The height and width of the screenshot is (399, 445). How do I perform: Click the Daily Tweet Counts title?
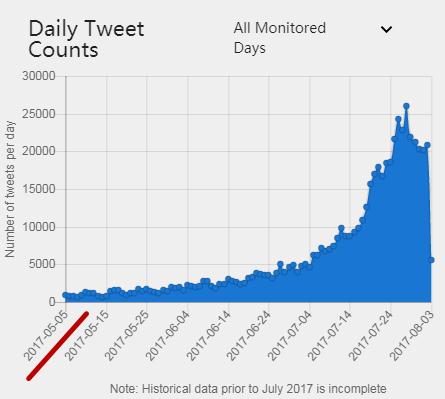pyautogui.click(x=86, y=39)
